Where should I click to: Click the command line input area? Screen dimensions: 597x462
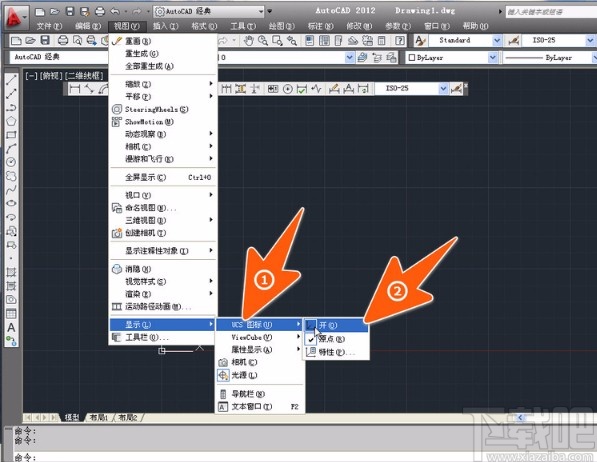[305, 457]
